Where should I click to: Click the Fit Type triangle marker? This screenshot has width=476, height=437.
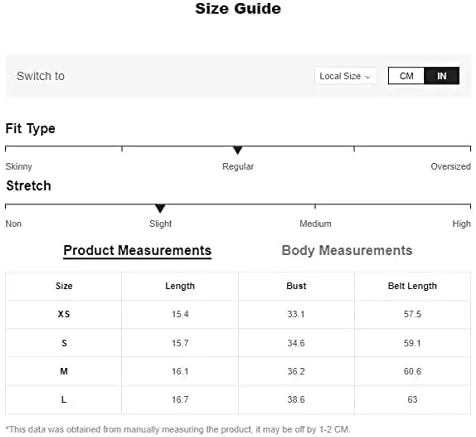238,150
